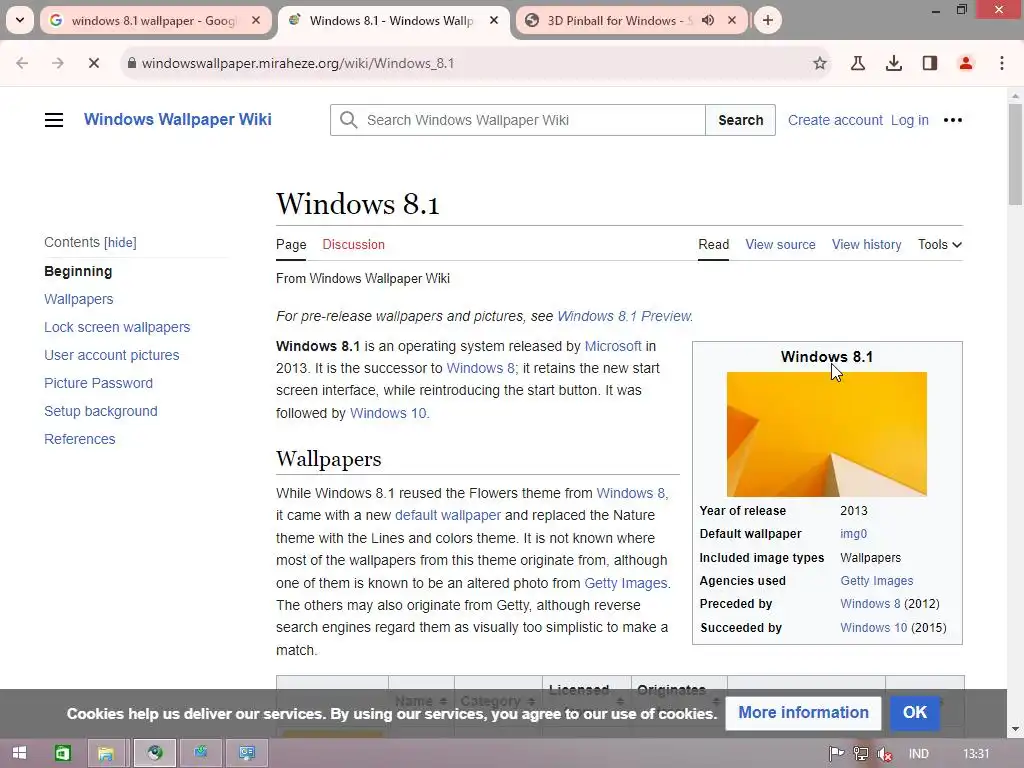Go to Windows Wallpaper Wiki home

click(178, 120)
